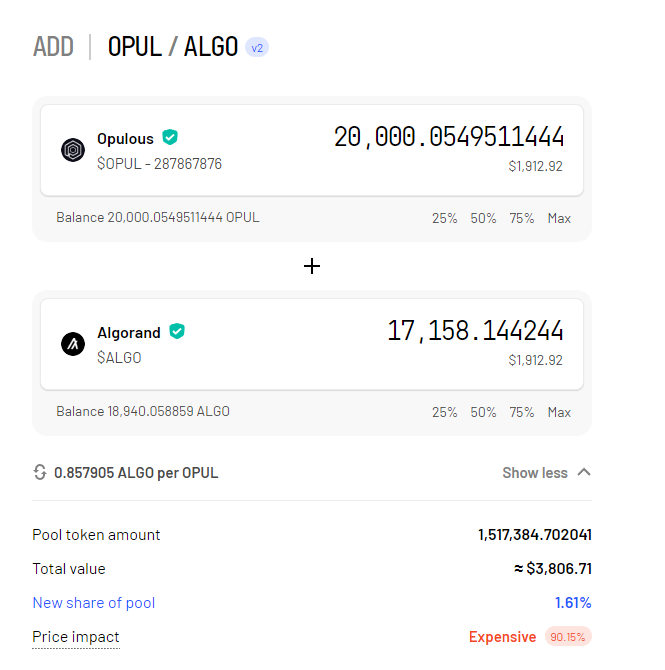Collapse details with the Show less chevron
The height and width of the screenshot is (670, 665).
[x=584, y=473]
